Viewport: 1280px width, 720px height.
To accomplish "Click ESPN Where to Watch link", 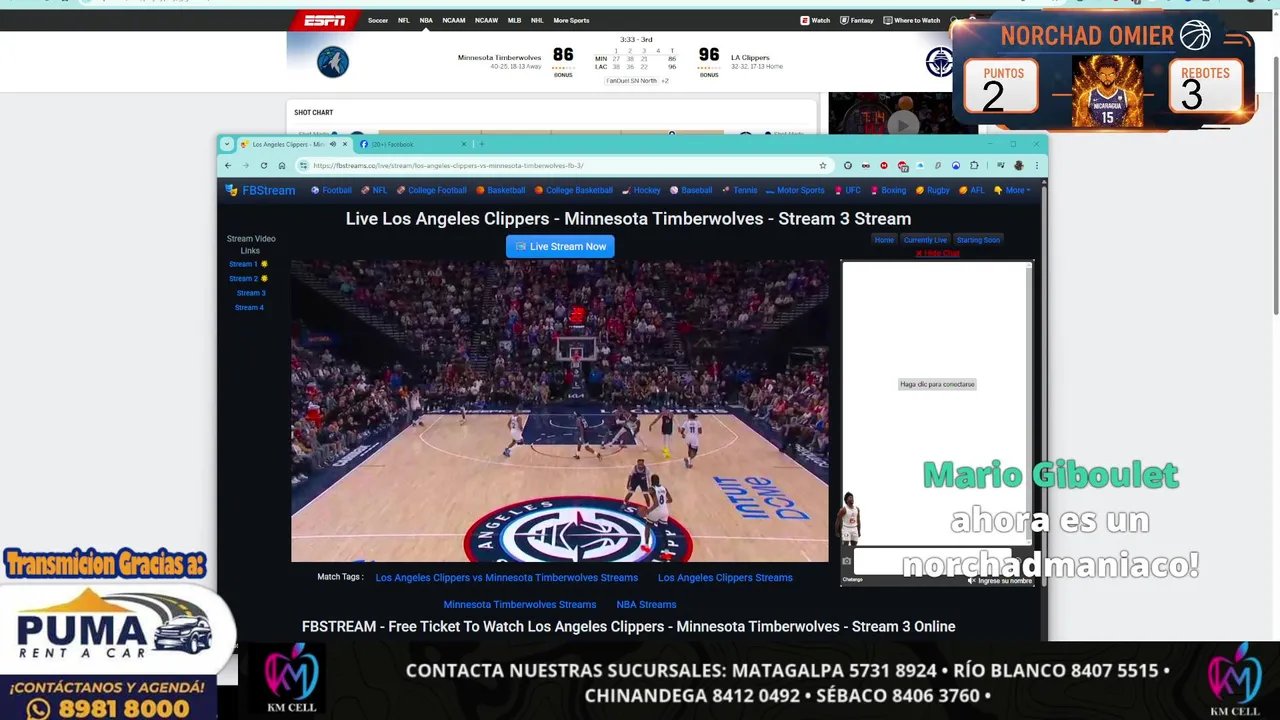I will [912, 20].
